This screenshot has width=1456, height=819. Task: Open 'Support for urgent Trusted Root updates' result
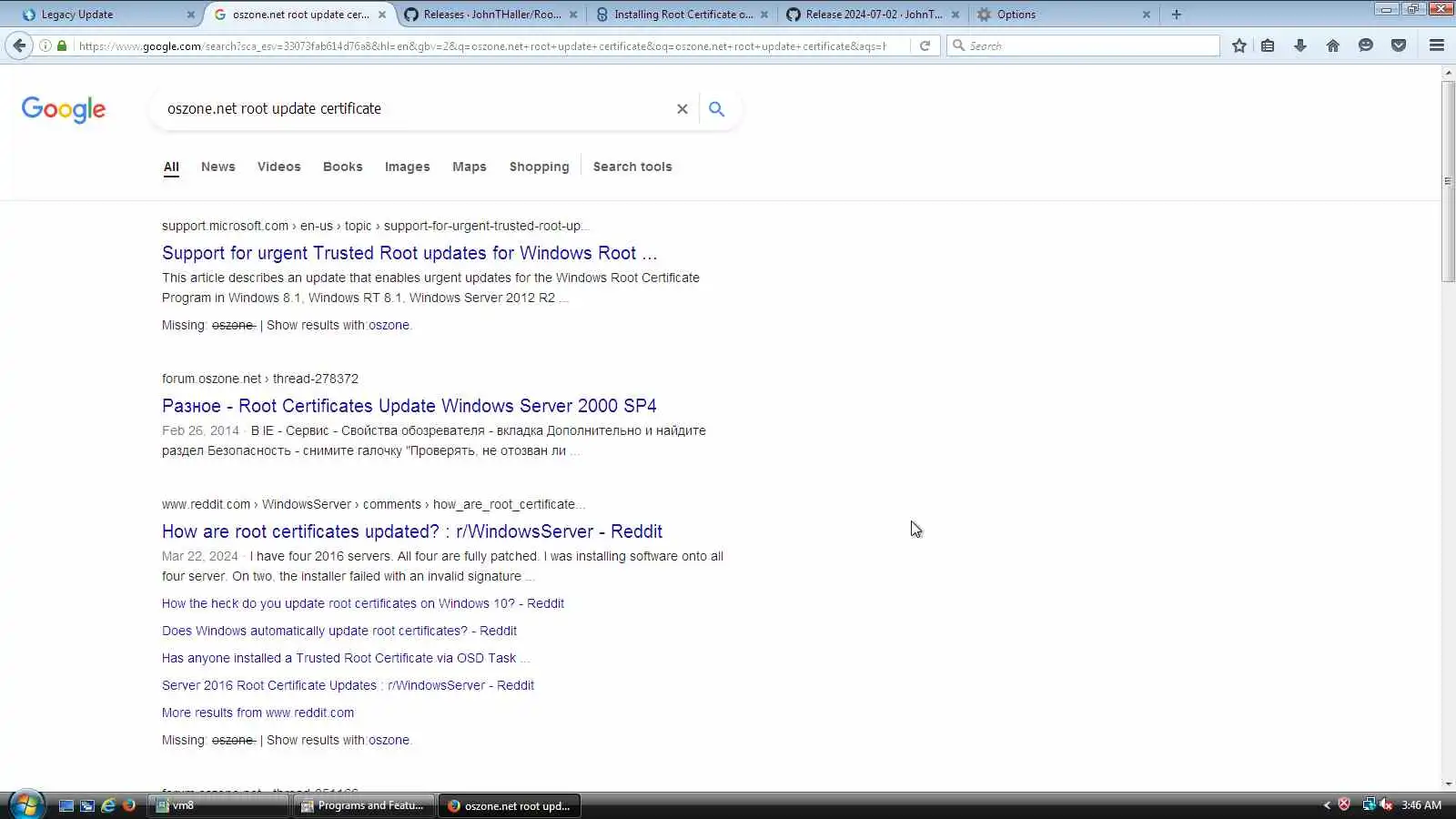point(409,253)
